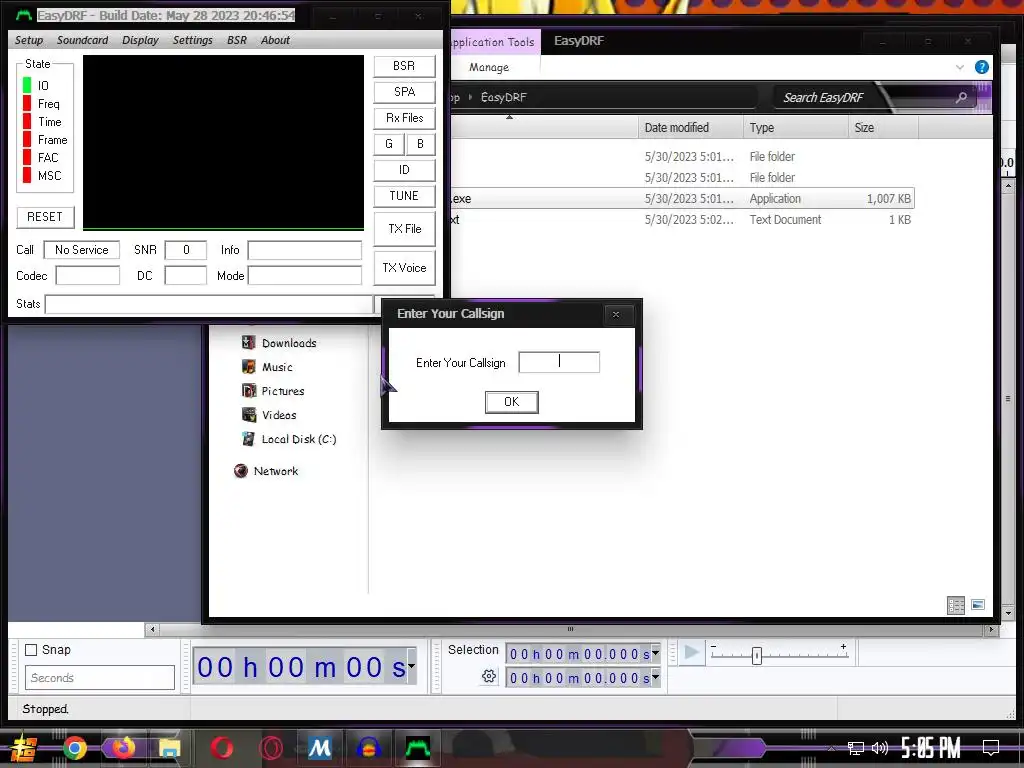Open the network status tray icon
Image resolution: width=1024 pixels, height=768 pixels.
click(x=855, y=748)
